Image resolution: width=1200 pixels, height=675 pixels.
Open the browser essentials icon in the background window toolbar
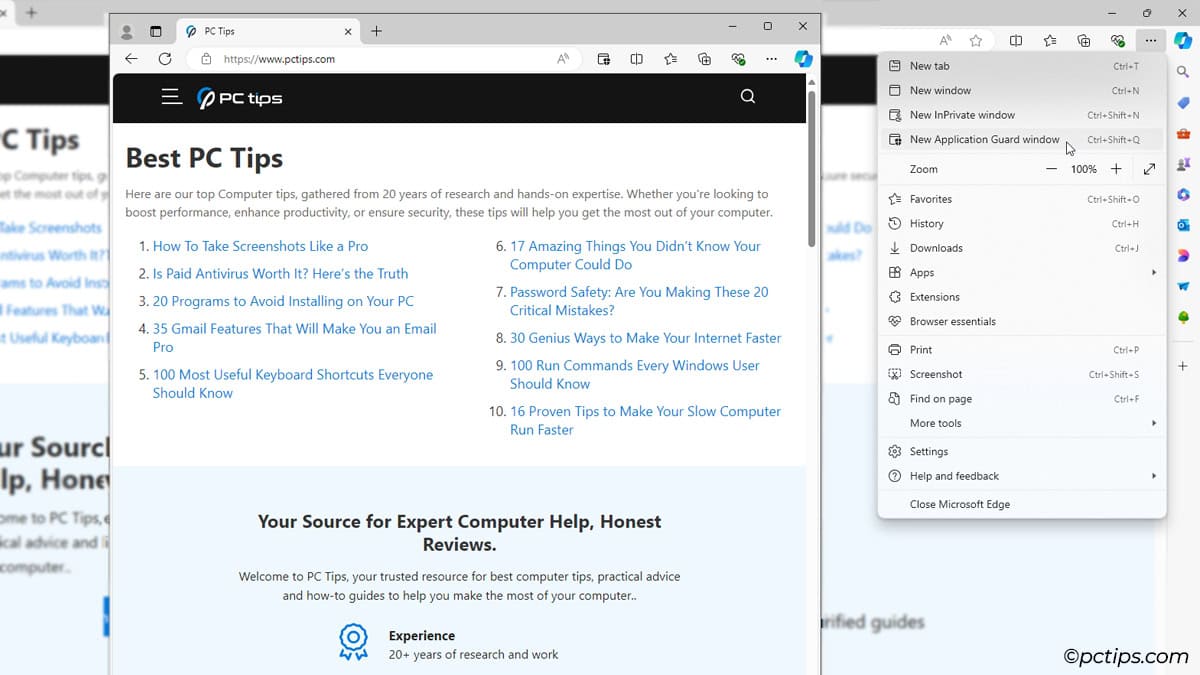pos(1118,41)
